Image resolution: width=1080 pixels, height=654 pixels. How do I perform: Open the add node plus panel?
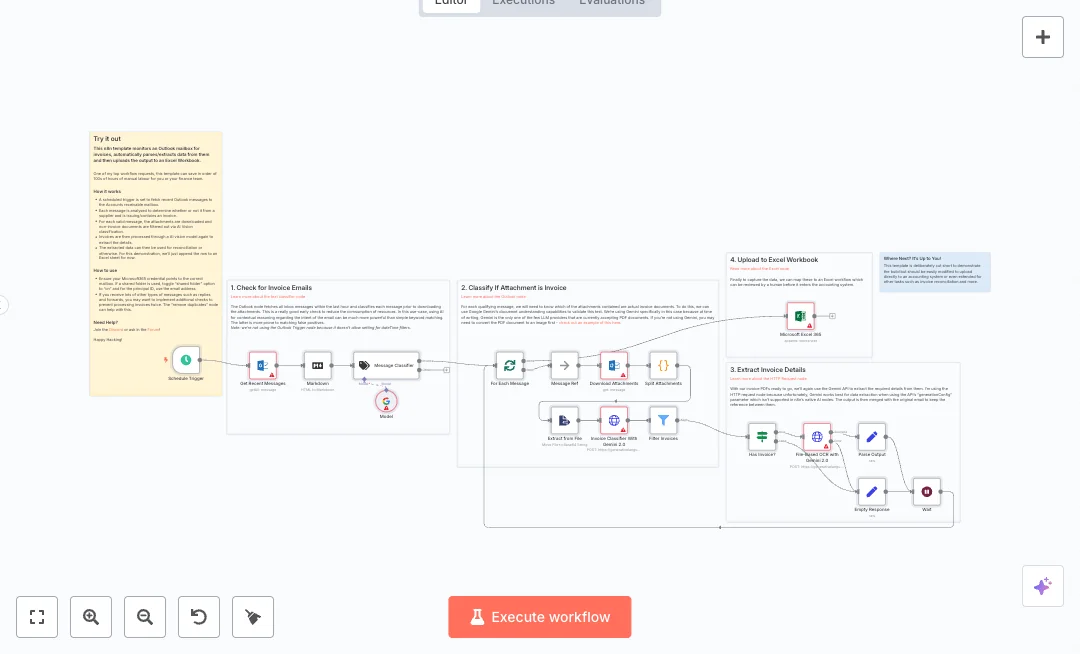point(1043,37)
